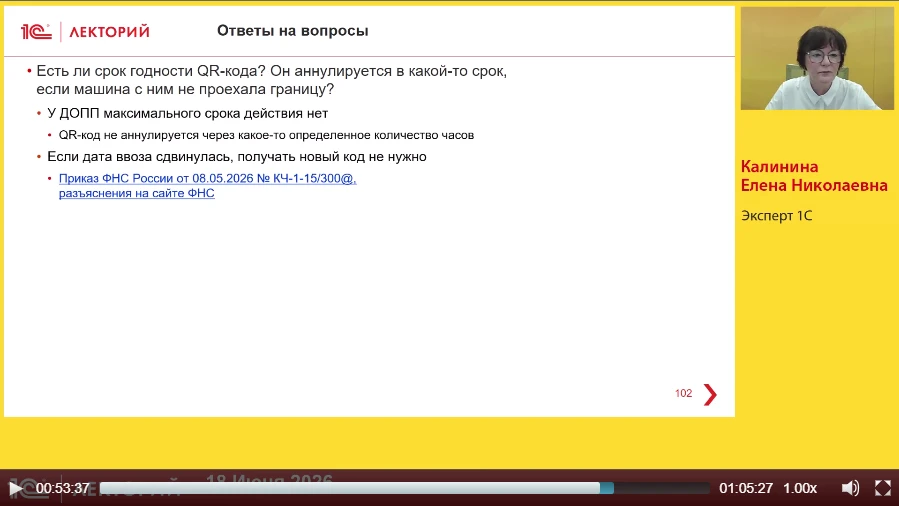Select the heading Ответы на вопросы

[292, 31]
